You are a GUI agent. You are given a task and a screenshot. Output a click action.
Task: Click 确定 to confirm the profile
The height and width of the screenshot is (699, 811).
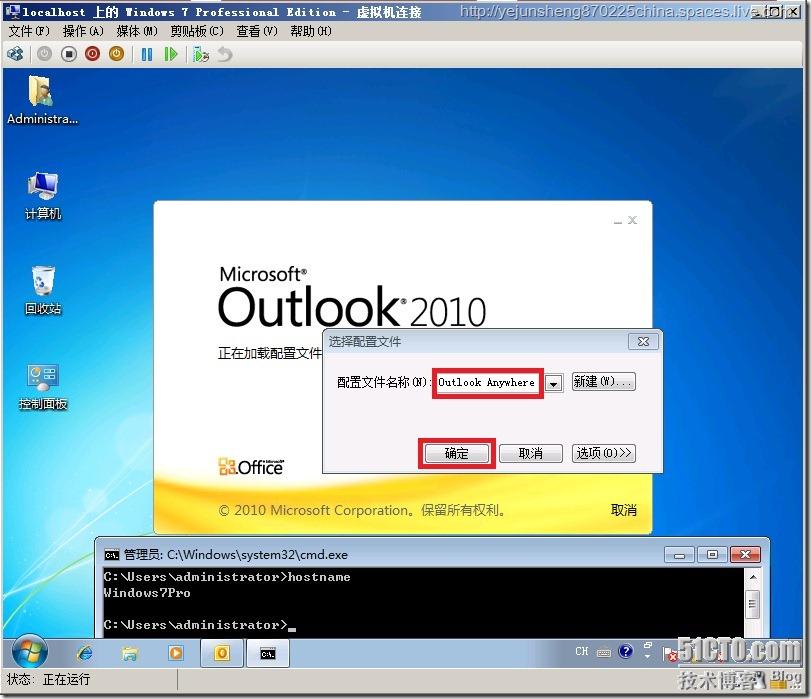tap(455, 453)
